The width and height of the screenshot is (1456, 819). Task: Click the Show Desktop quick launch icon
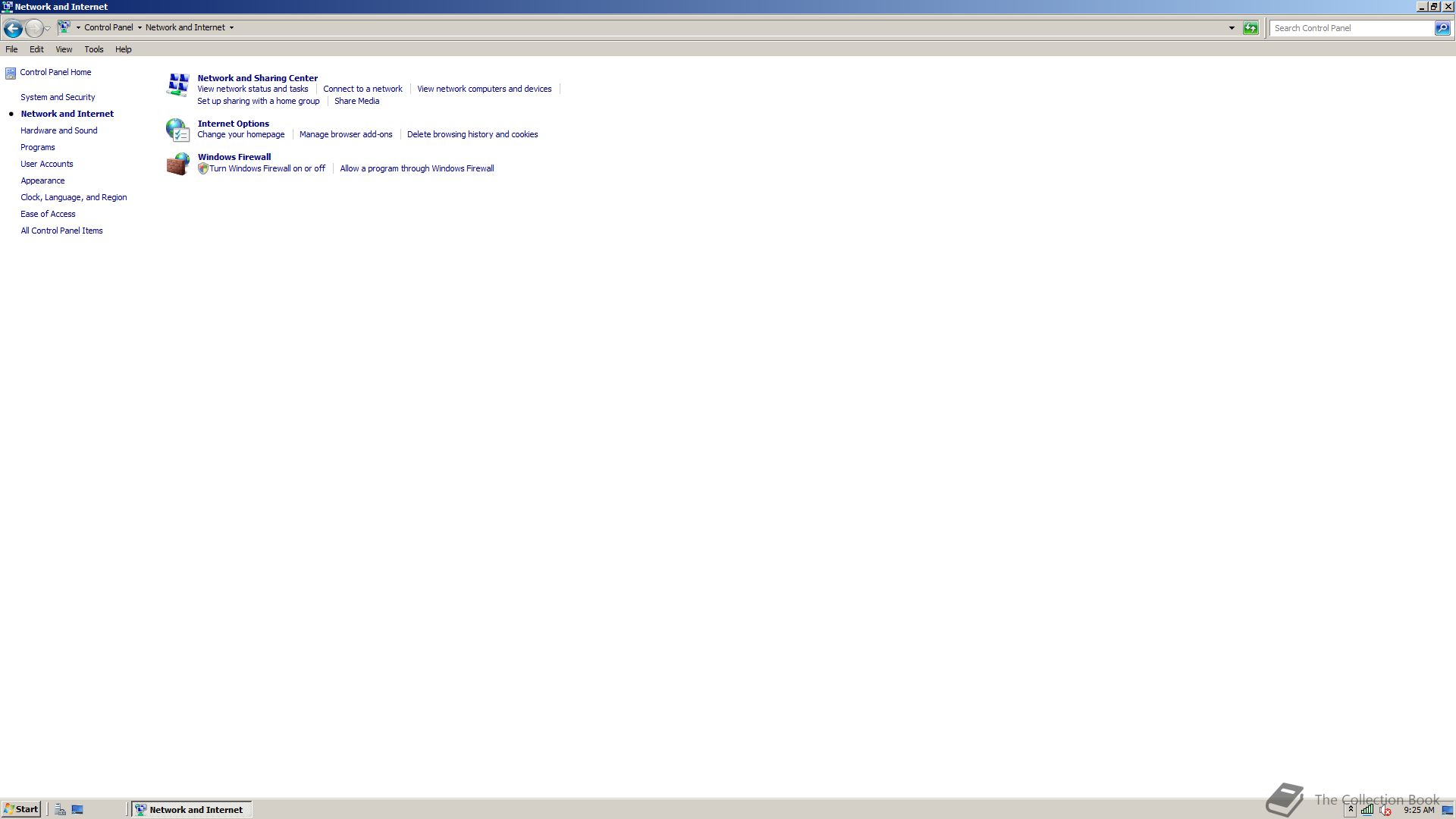tap(77, 810)
